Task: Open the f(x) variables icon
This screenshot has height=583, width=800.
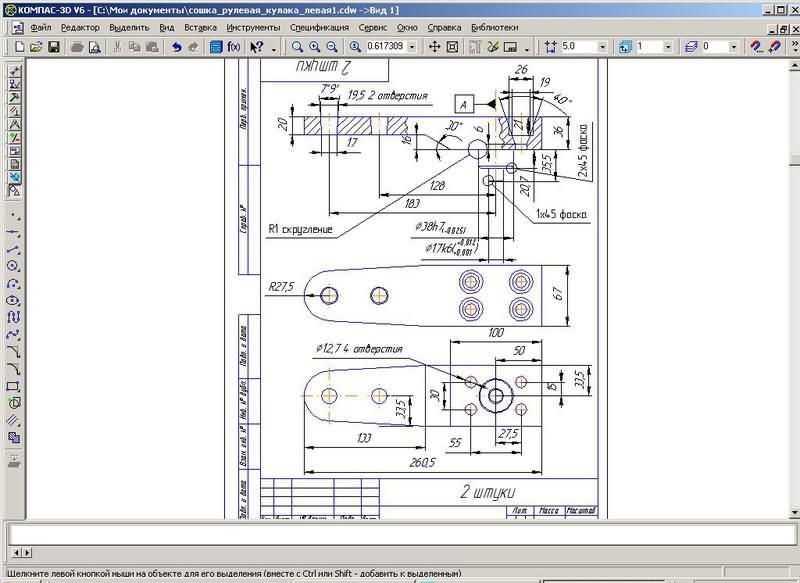Action: (234, 47)
